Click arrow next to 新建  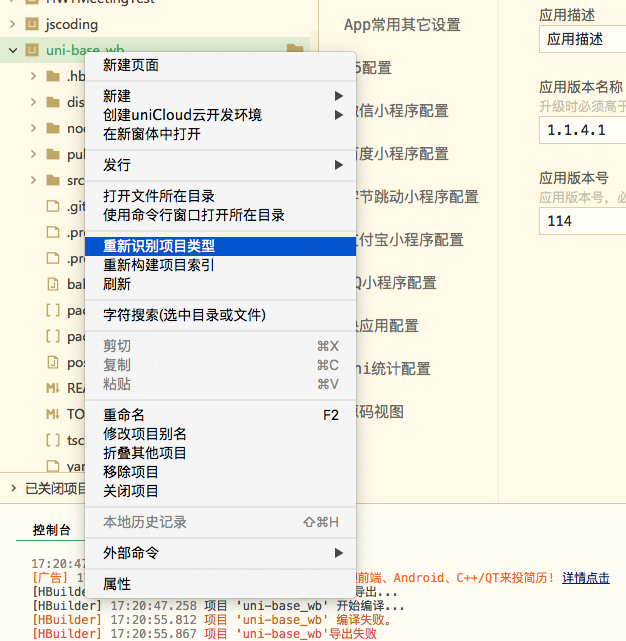[339, 96]
